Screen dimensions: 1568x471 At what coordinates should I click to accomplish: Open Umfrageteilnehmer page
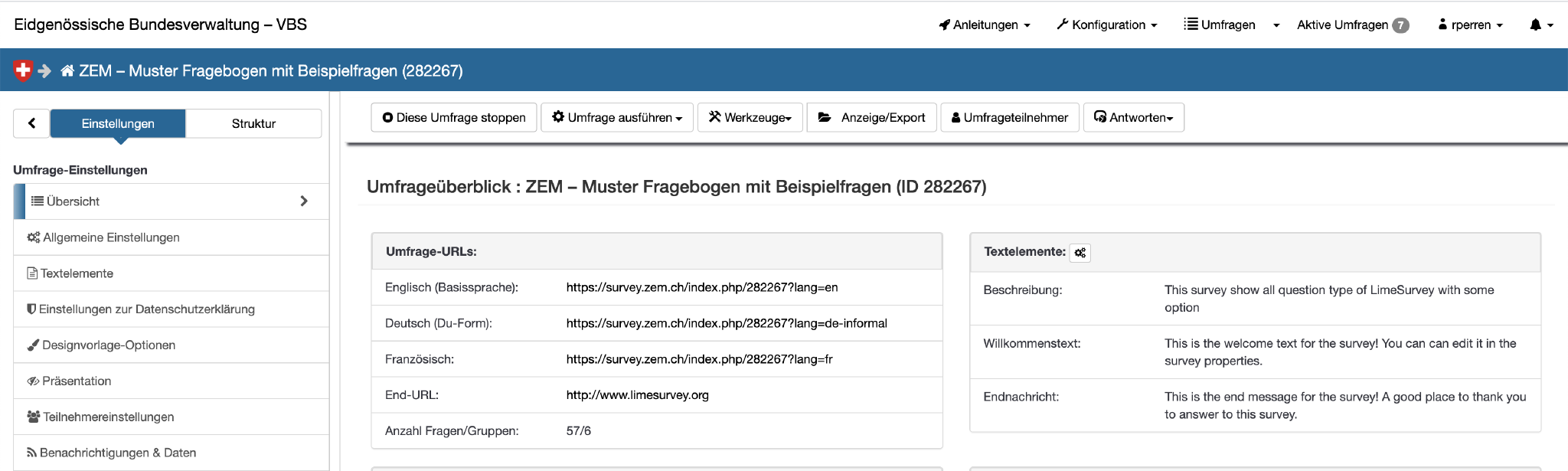point(1010,117)
